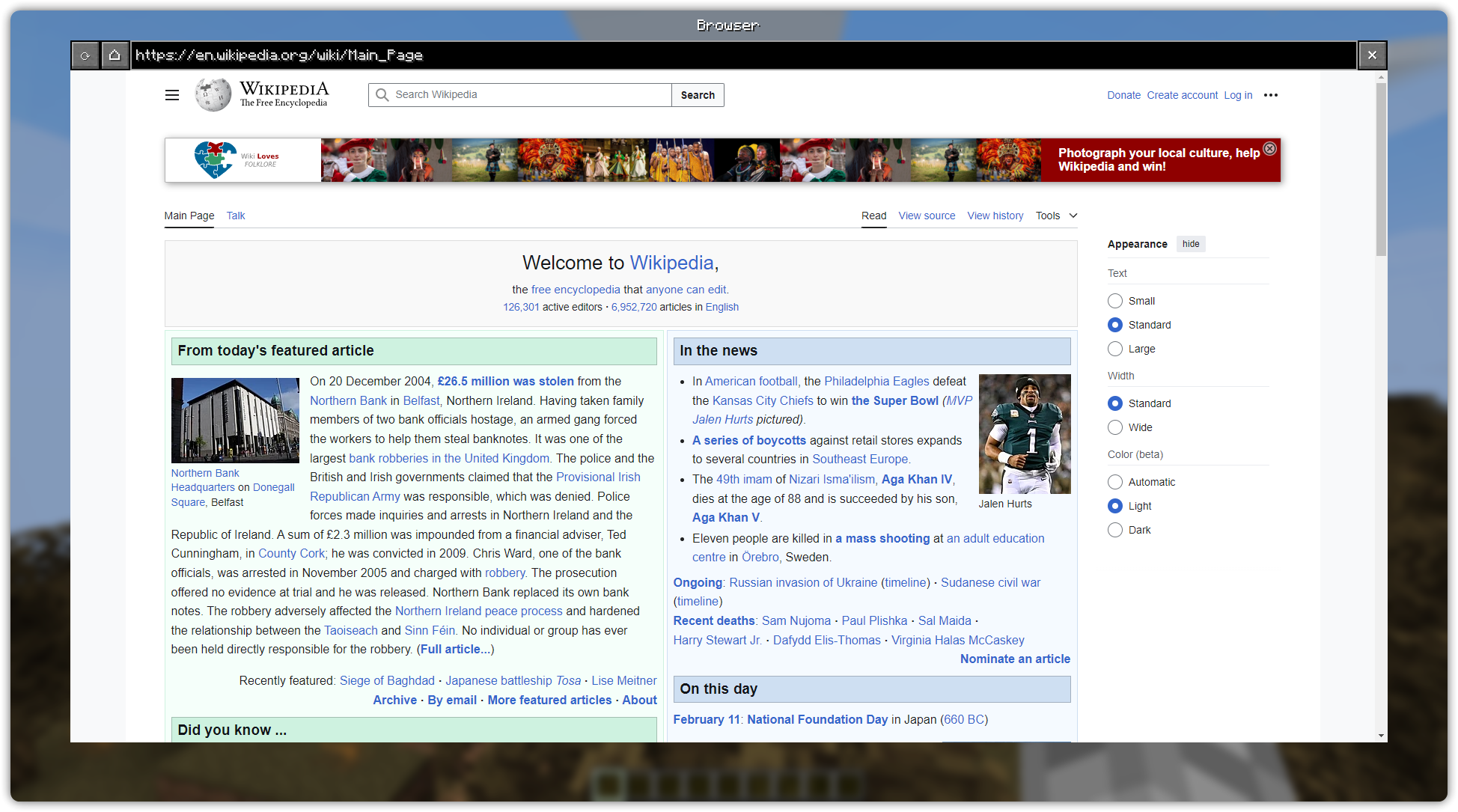The image size is (1458, 812).
Task: Switch to the Talk tab
Action: point(236,216)
